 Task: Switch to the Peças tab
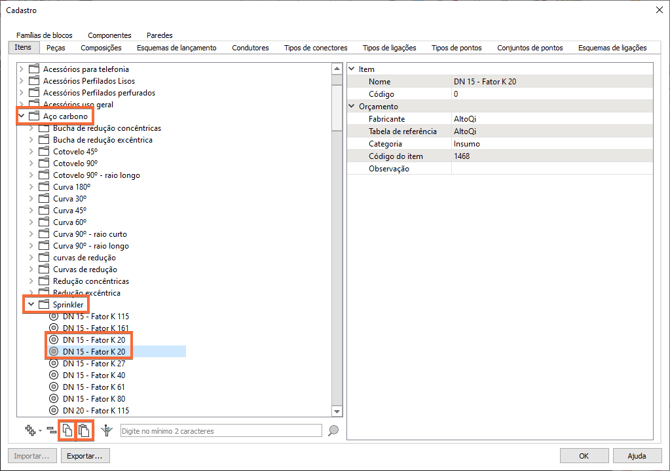(56, 47)
